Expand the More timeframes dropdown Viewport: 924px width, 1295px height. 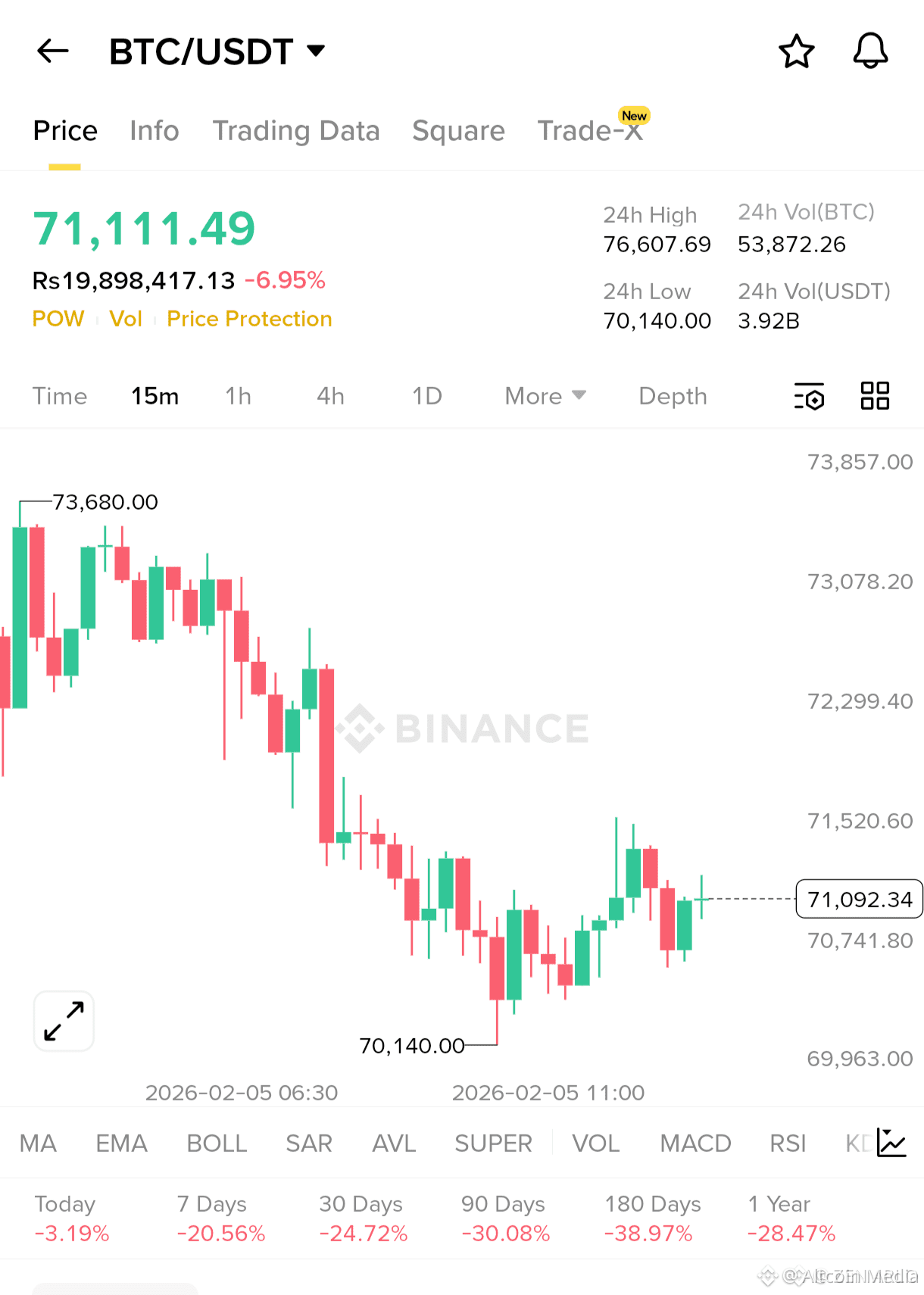545,396
